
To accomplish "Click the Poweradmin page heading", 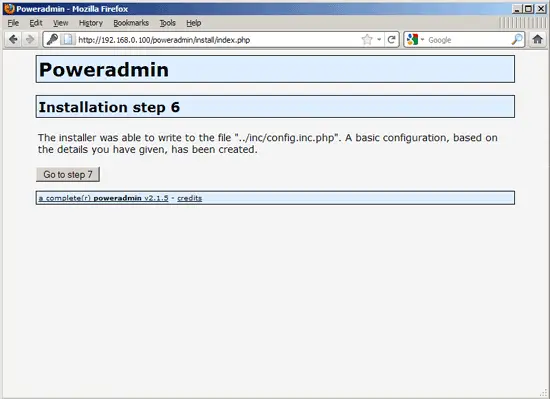I will click(x=104, y=69).
